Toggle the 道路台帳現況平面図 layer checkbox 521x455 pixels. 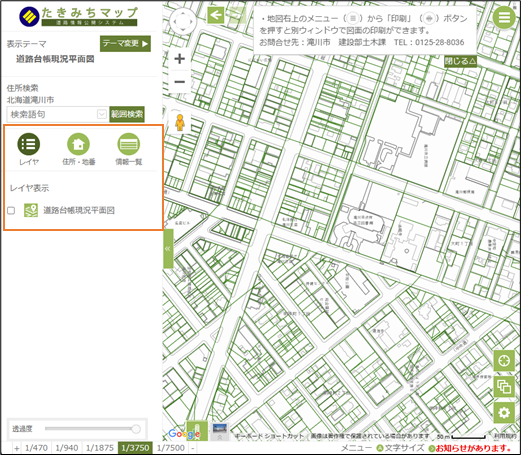(11, 211)
